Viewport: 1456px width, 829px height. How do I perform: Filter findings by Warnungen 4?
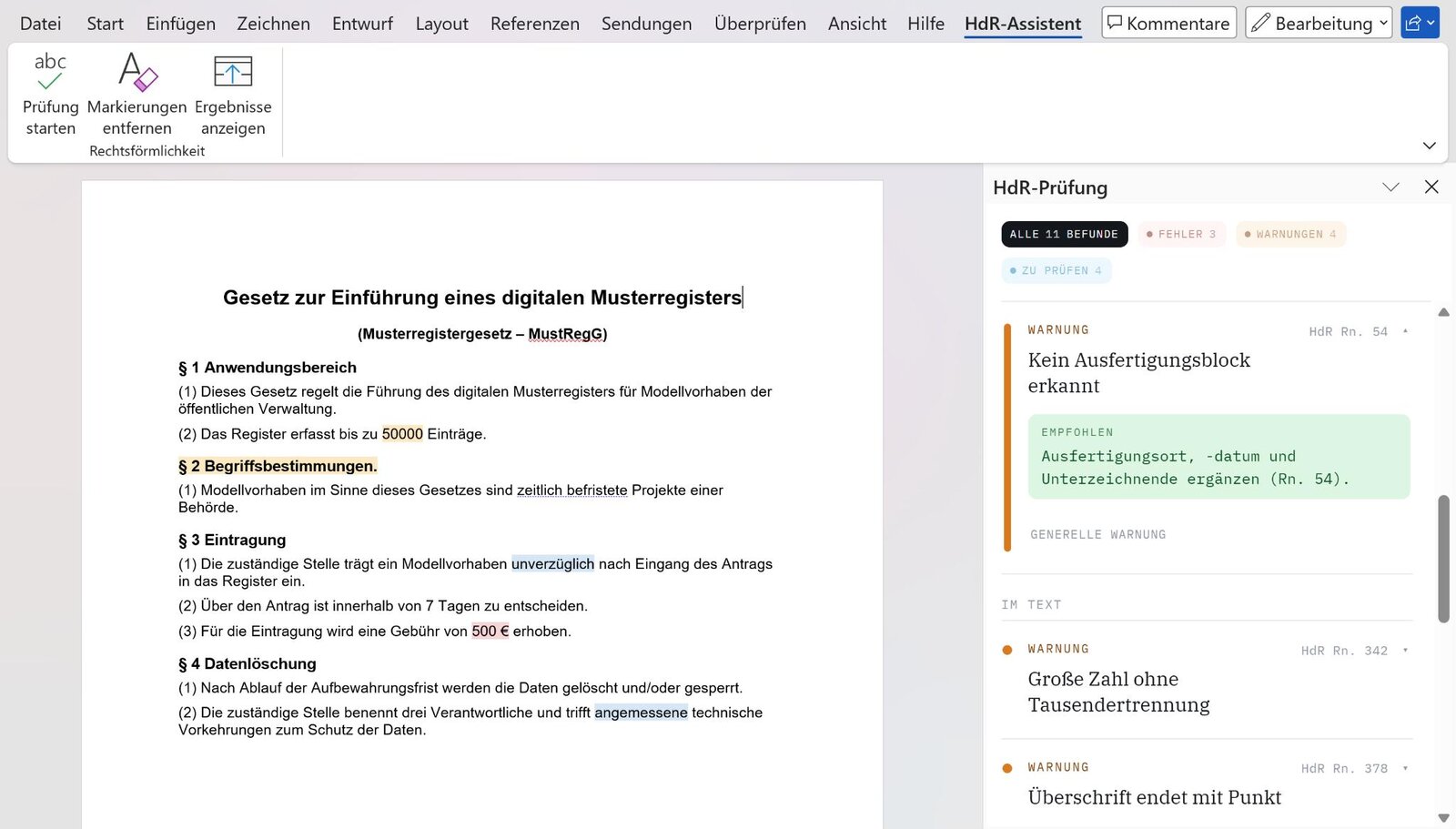click(1290, 234)
